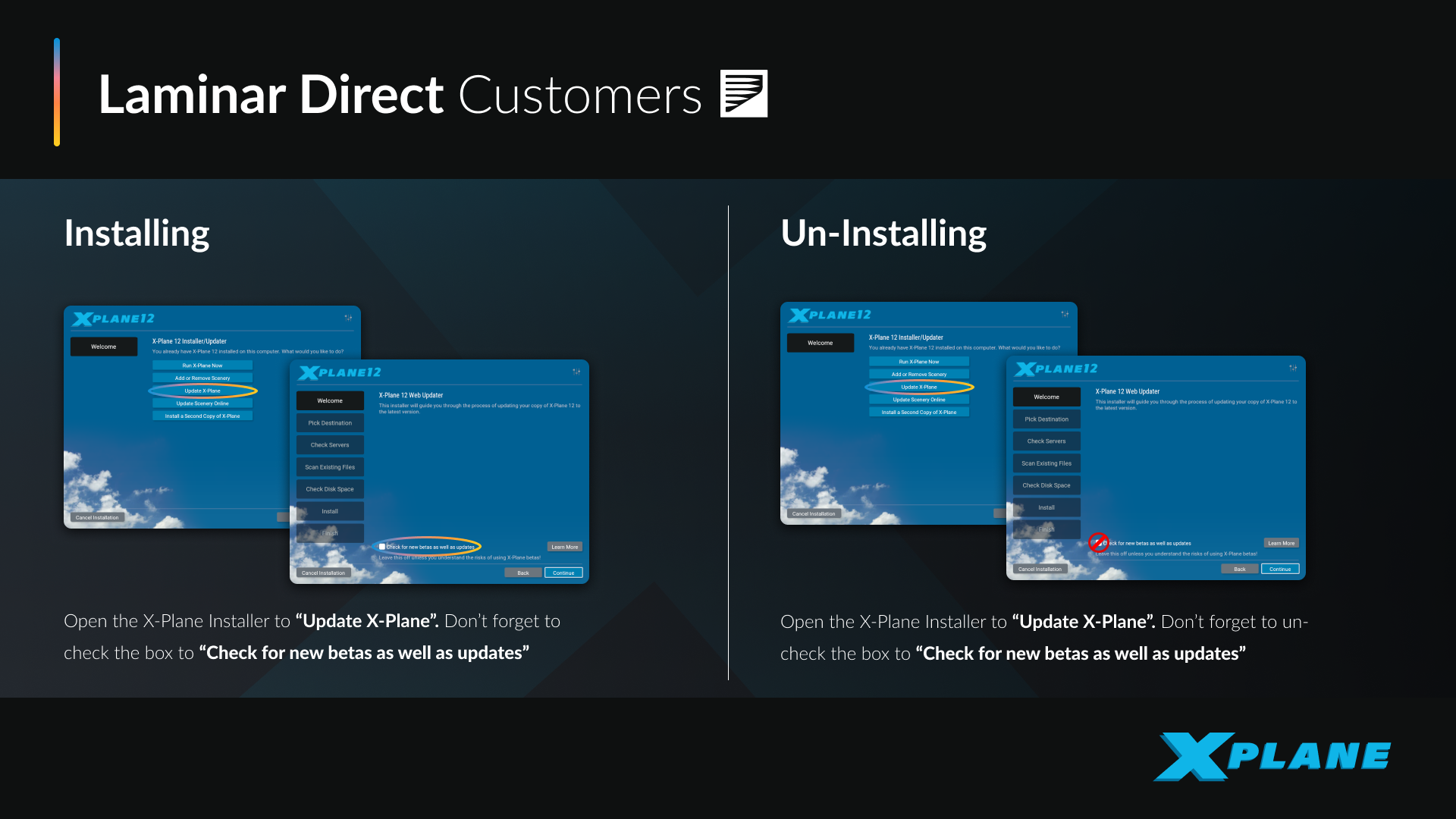The height and width of the screenshot is (819, 1456).
Task: Click the large X-Plane logo at bottom right
Action: 1272,756
